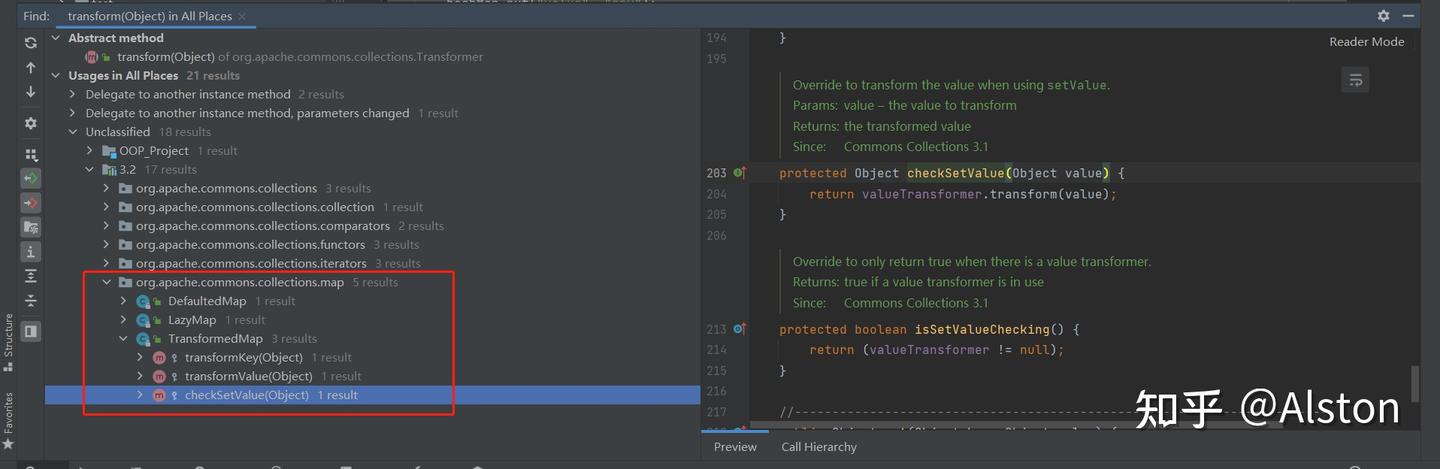Expand org.apache.commons.collections package node

[107, 188]
